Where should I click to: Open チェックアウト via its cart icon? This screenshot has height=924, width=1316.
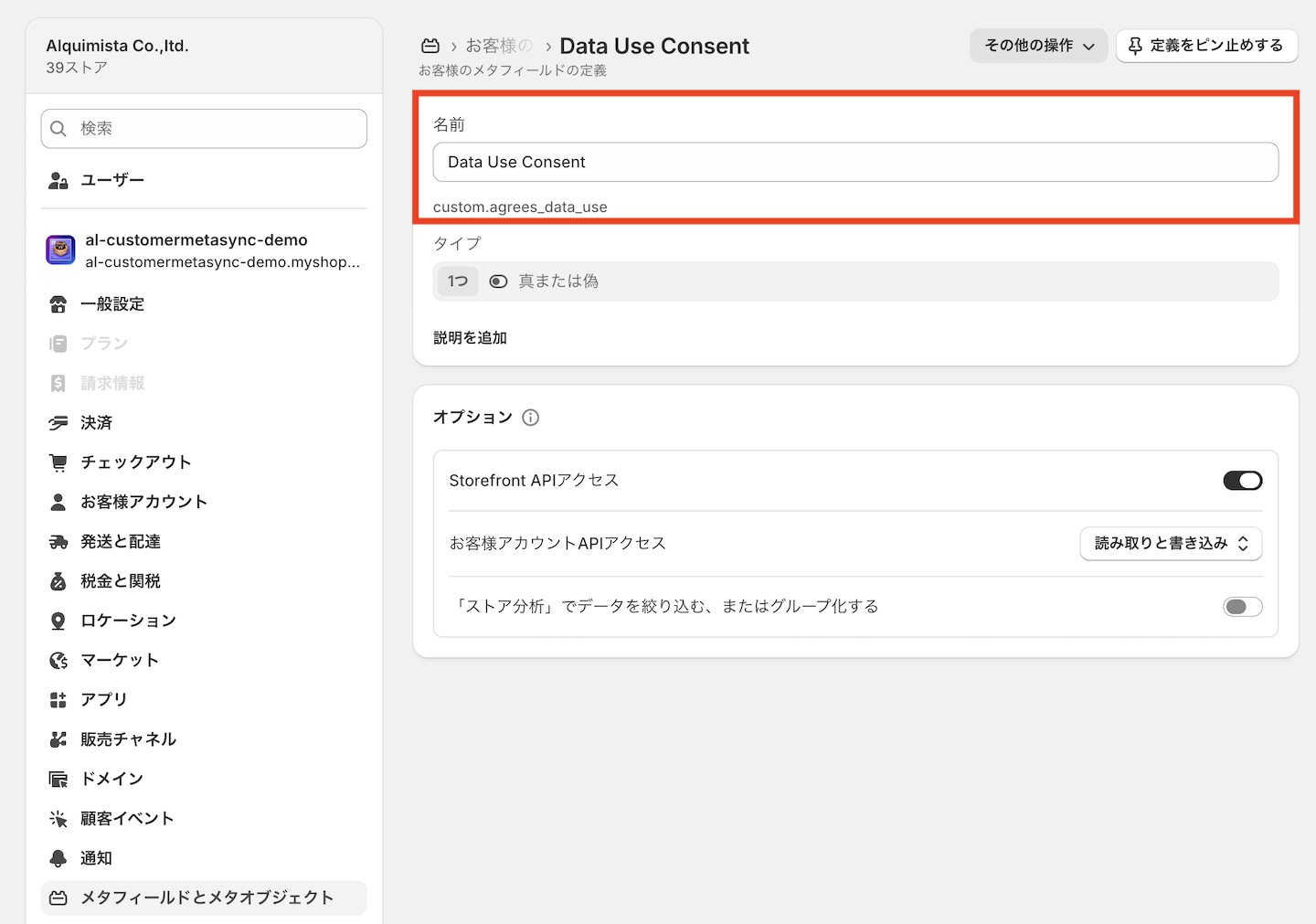coord(58,462)
